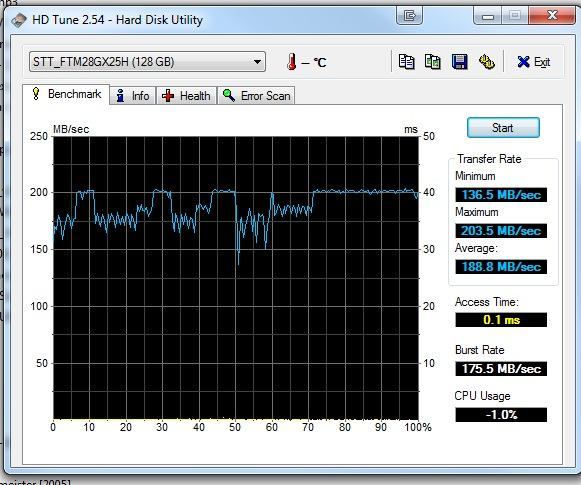Click the Minimum transfer rate value field

pos(501,195)
